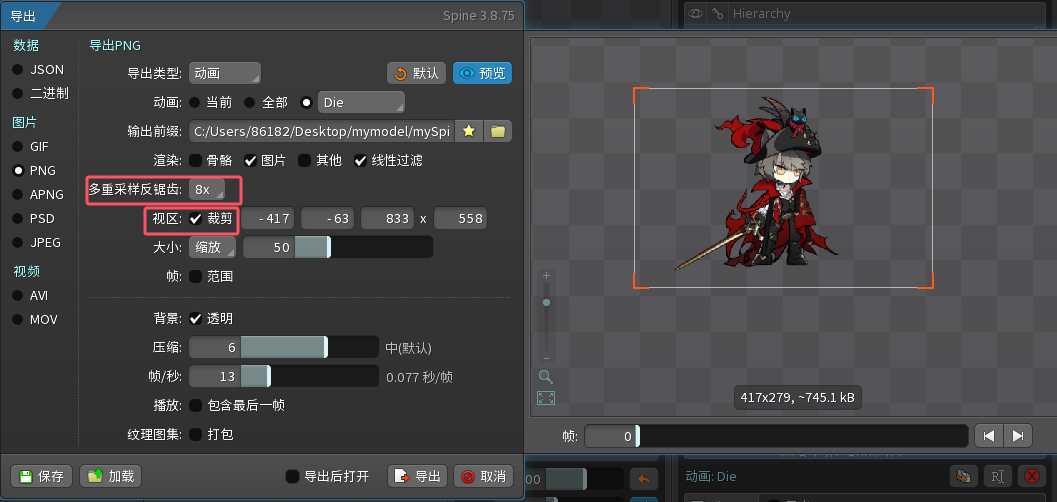Image resolution: width=1057 pixels, height=502 pixels.
Task: Click the star favorite icon beside output prefix
Action: tap(469, 131)
